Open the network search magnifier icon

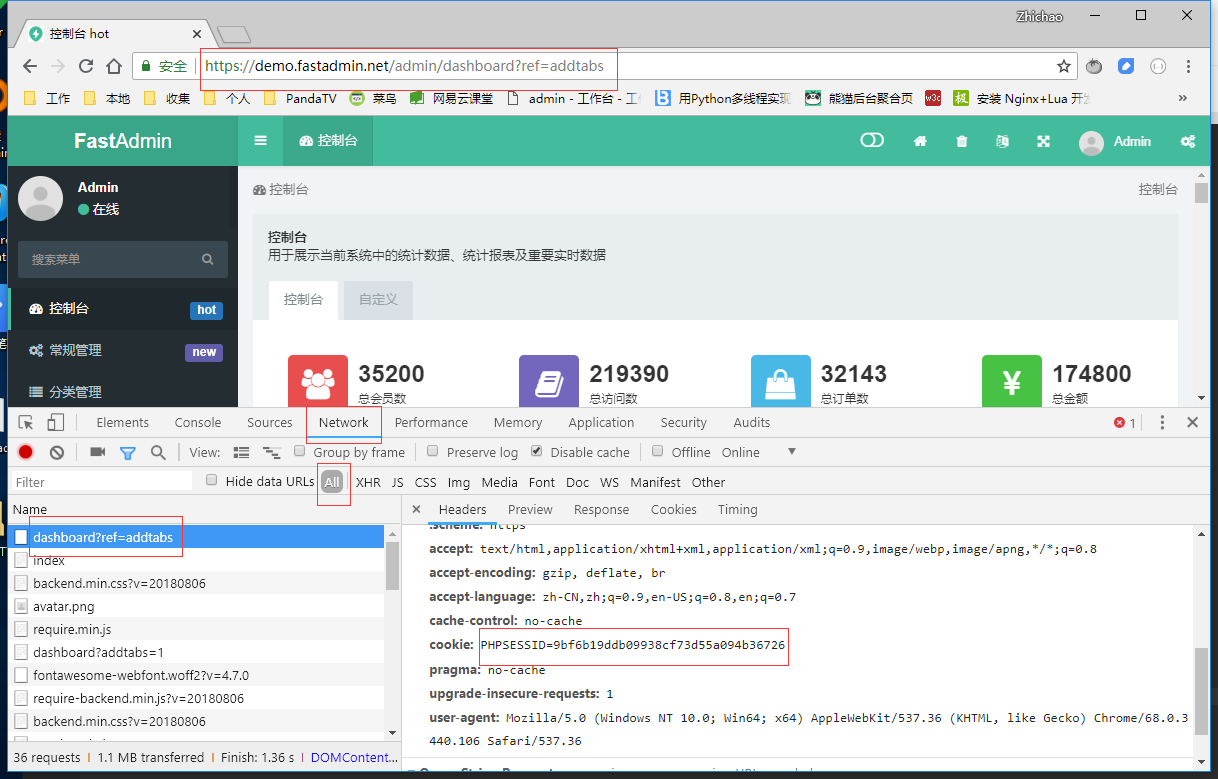(158, 452)
